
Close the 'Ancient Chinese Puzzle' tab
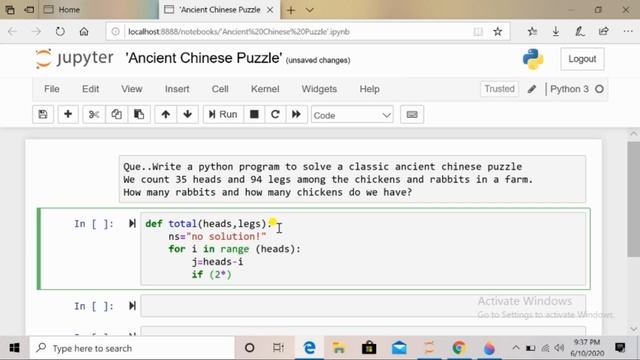[x=270, y=10]
